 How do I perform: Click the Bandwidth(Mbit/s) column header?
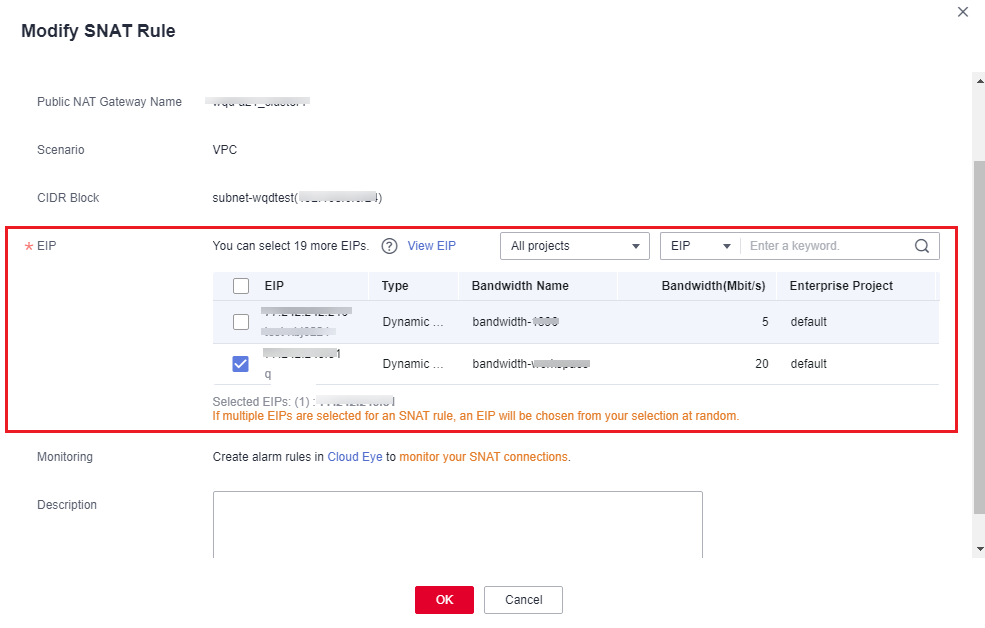[713, 286]
